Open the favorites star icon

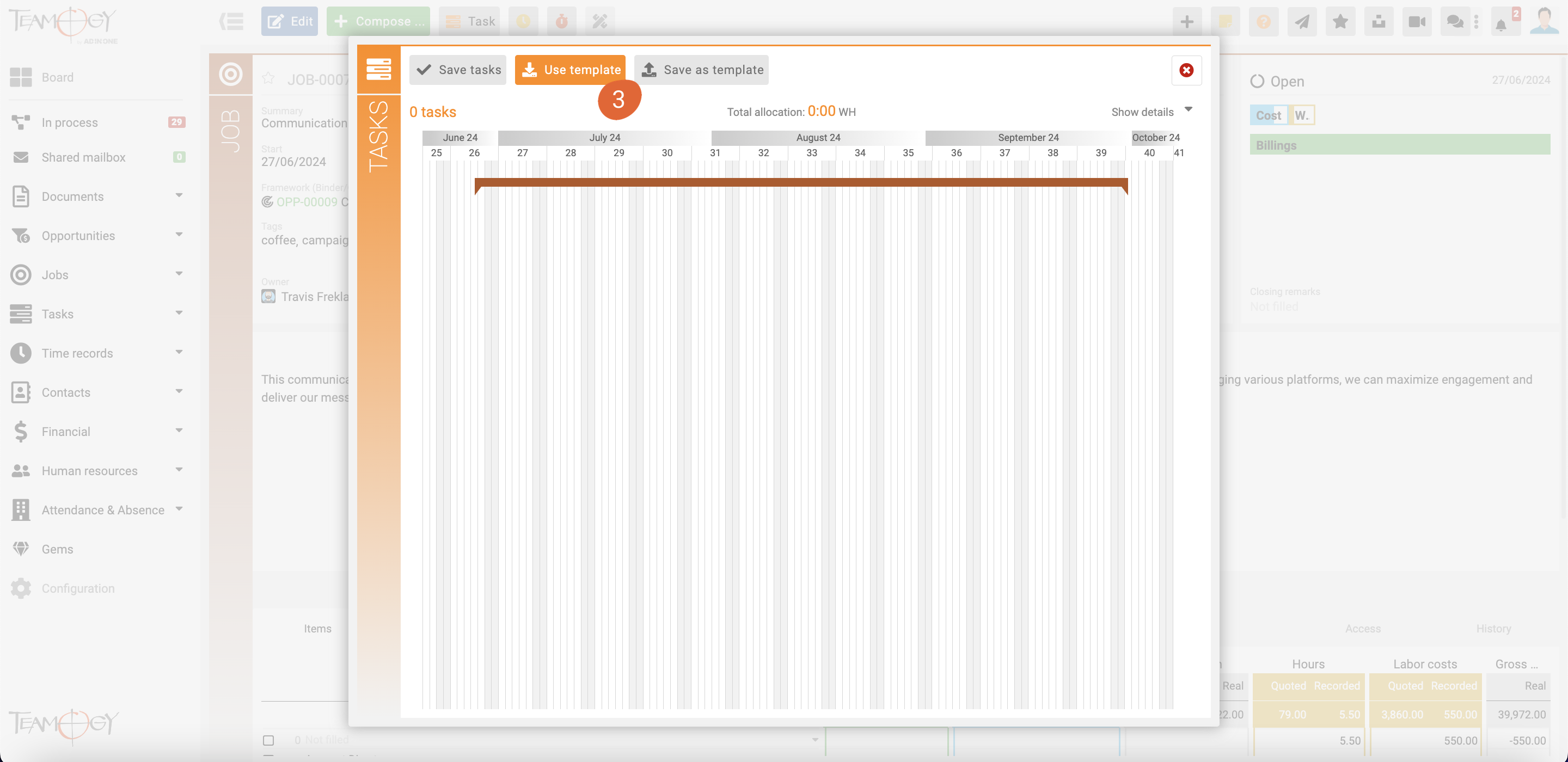coord(1340,22)
